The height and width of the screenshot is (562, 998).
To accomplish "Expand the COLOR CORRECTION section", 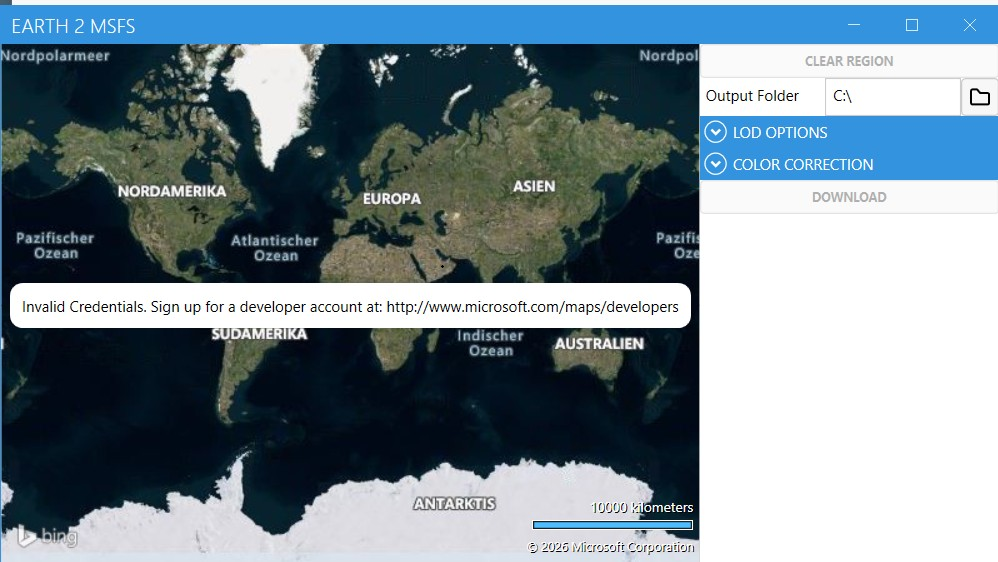I will tap(848, 164).
